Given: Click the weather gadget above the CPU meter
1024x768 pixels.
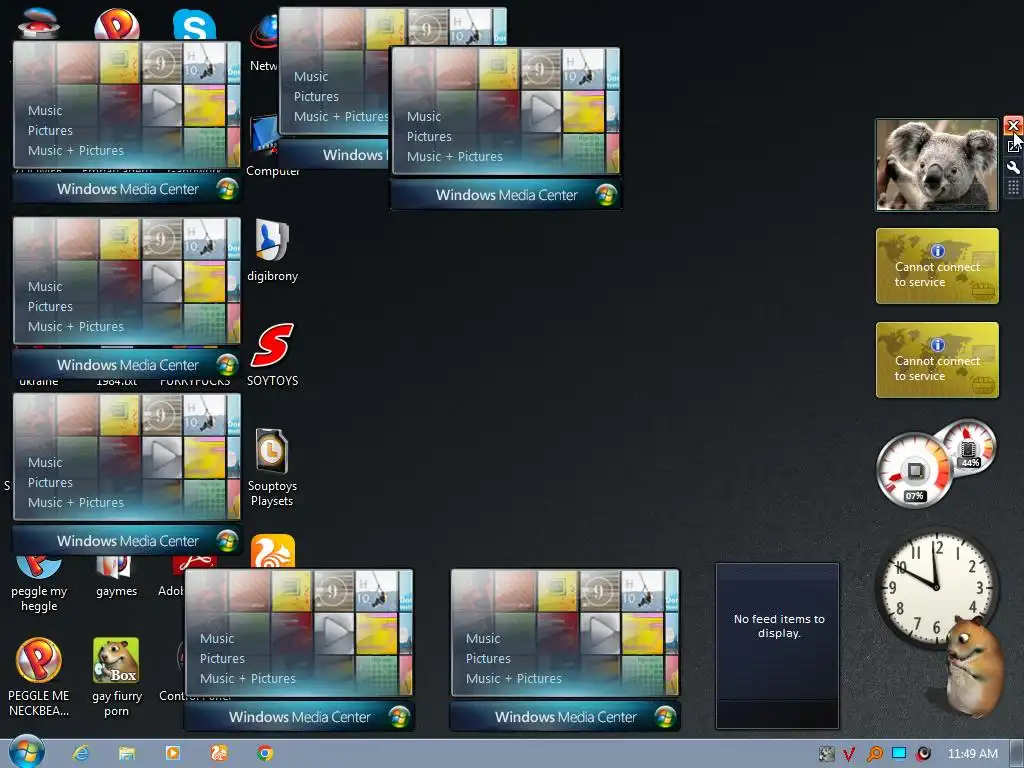Looking at the screenshot, I should pos(936,360).
